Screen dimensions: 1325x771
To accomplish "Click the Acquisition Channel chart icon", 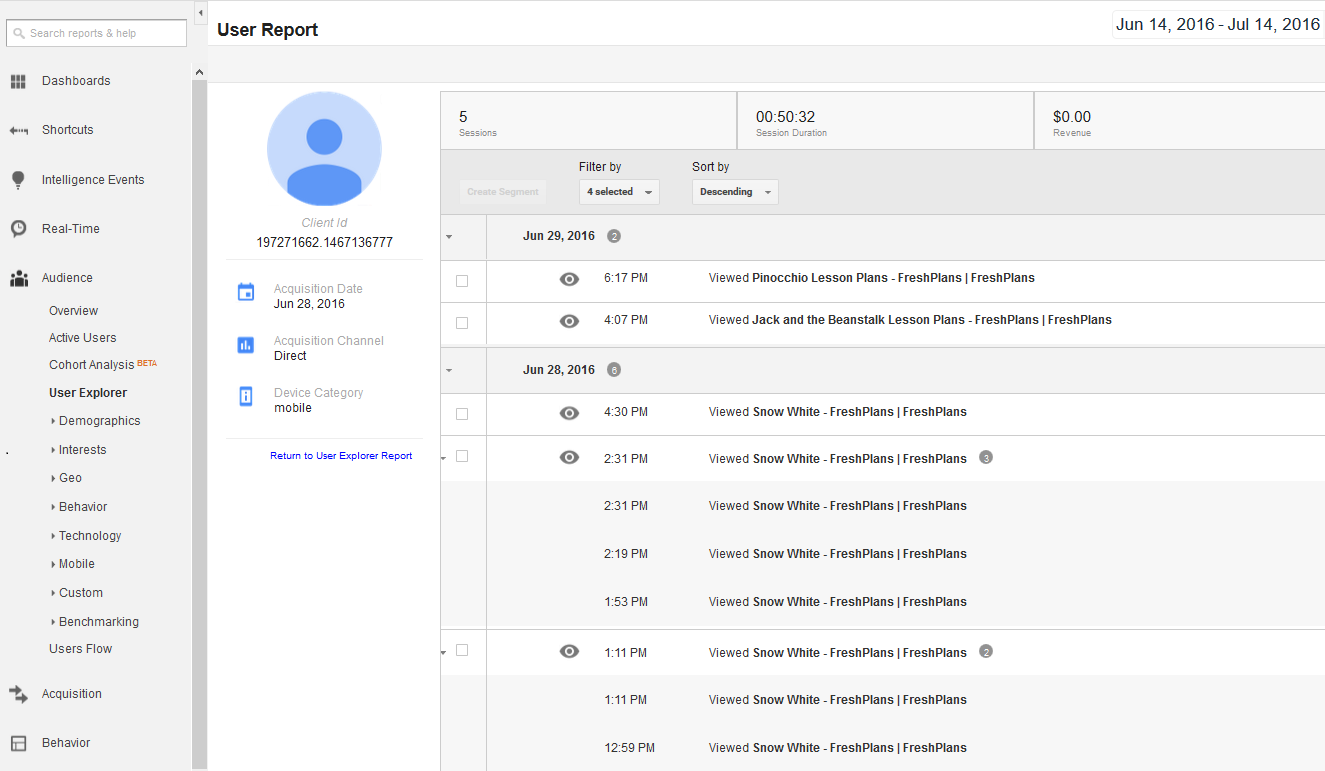I will [x=246, y=344].
